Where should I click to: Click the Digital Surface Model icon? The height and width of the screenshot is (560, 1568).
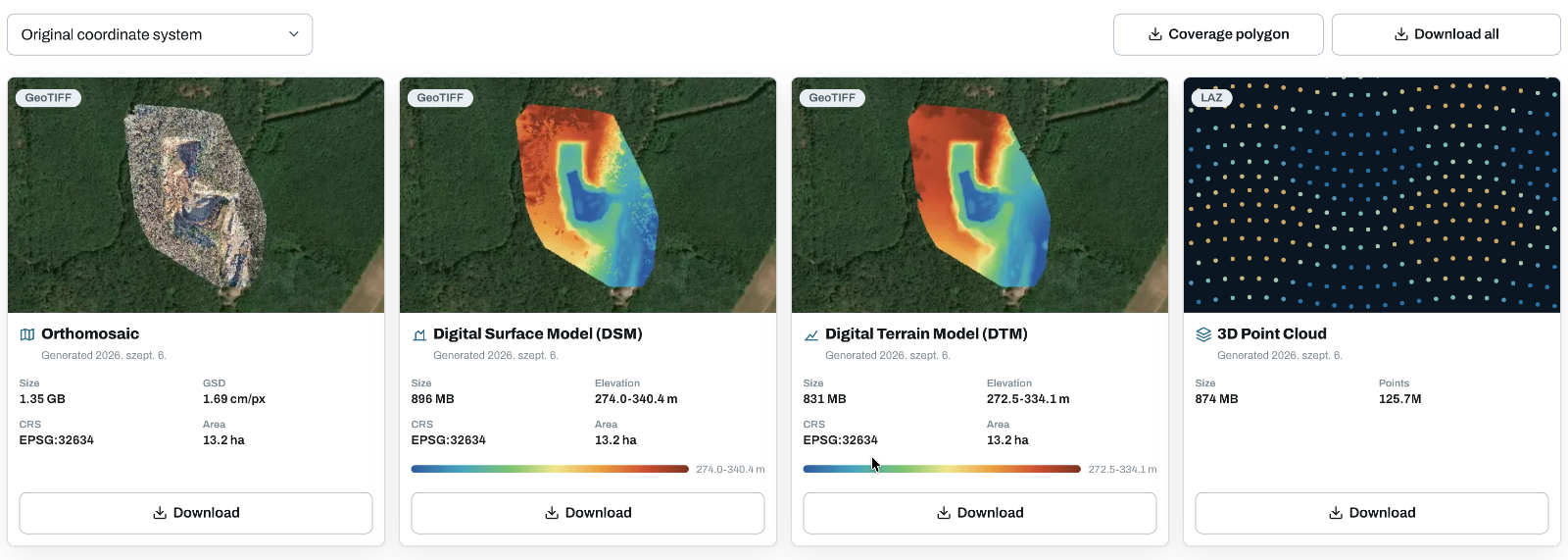(x=419, y=334)
